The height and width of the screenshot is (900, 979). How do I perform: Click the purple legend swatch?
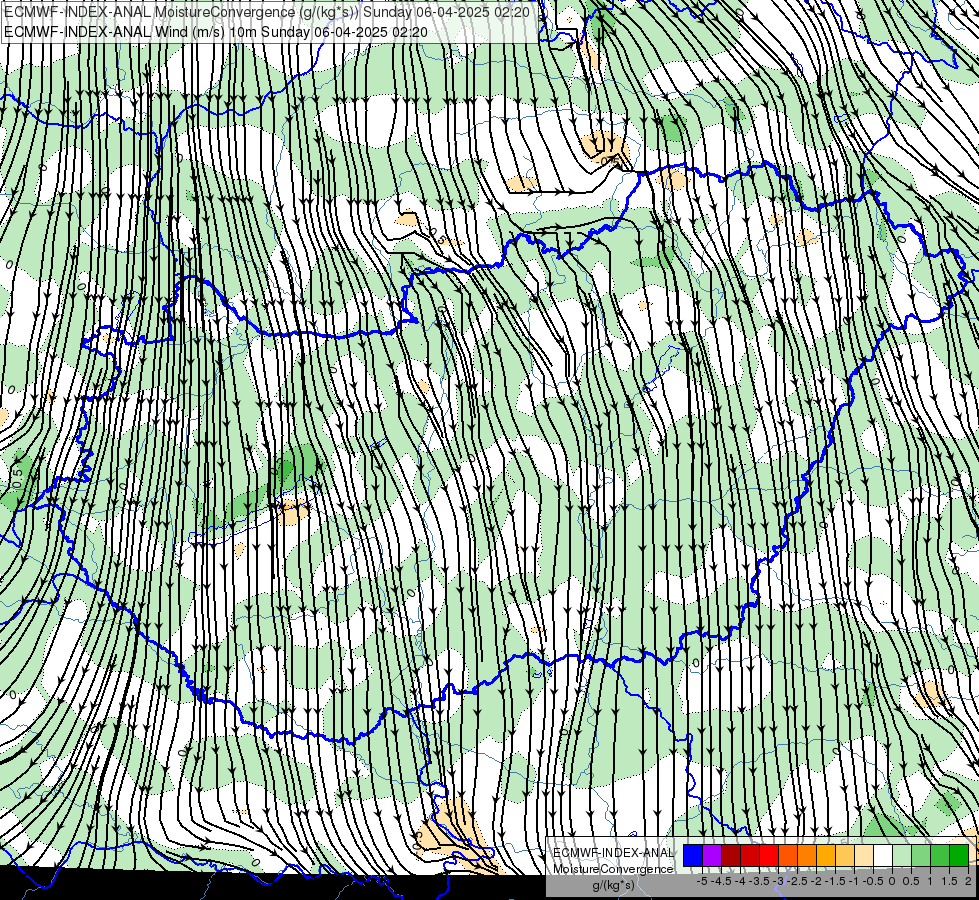712,856
